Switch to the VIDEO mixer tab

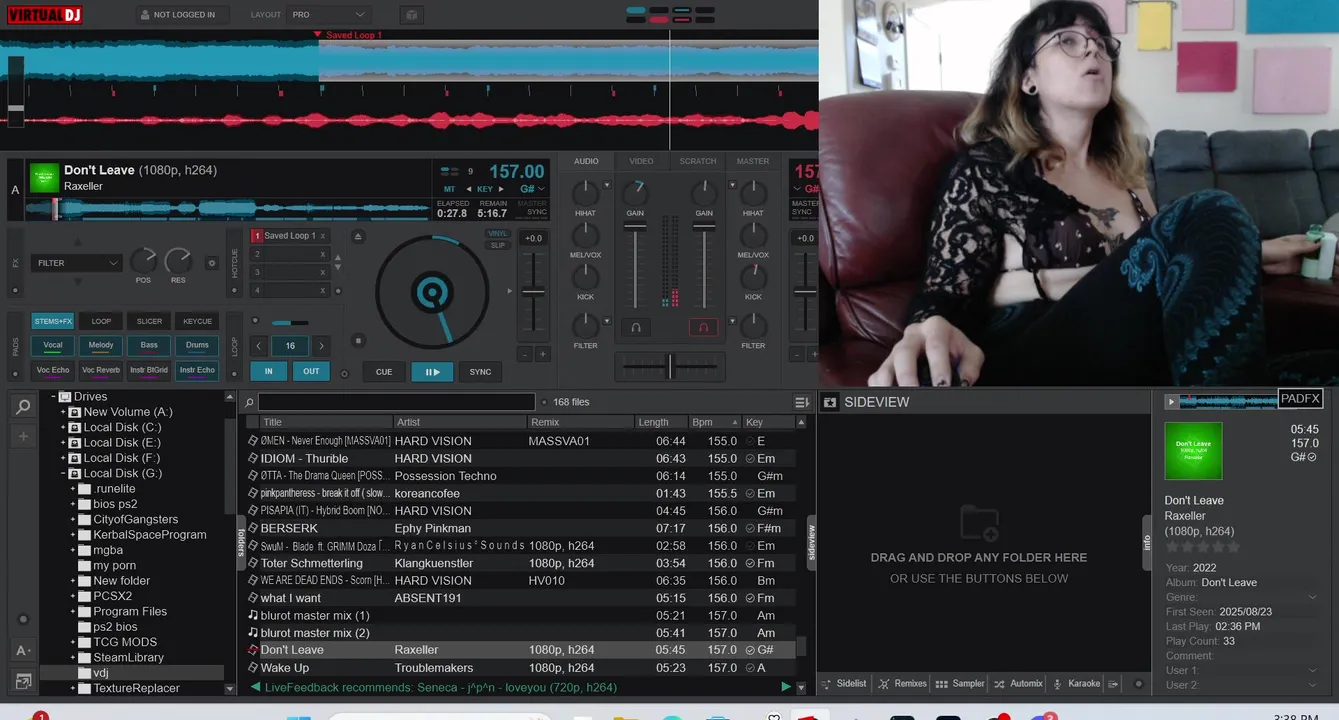click(x=641, y=161)
